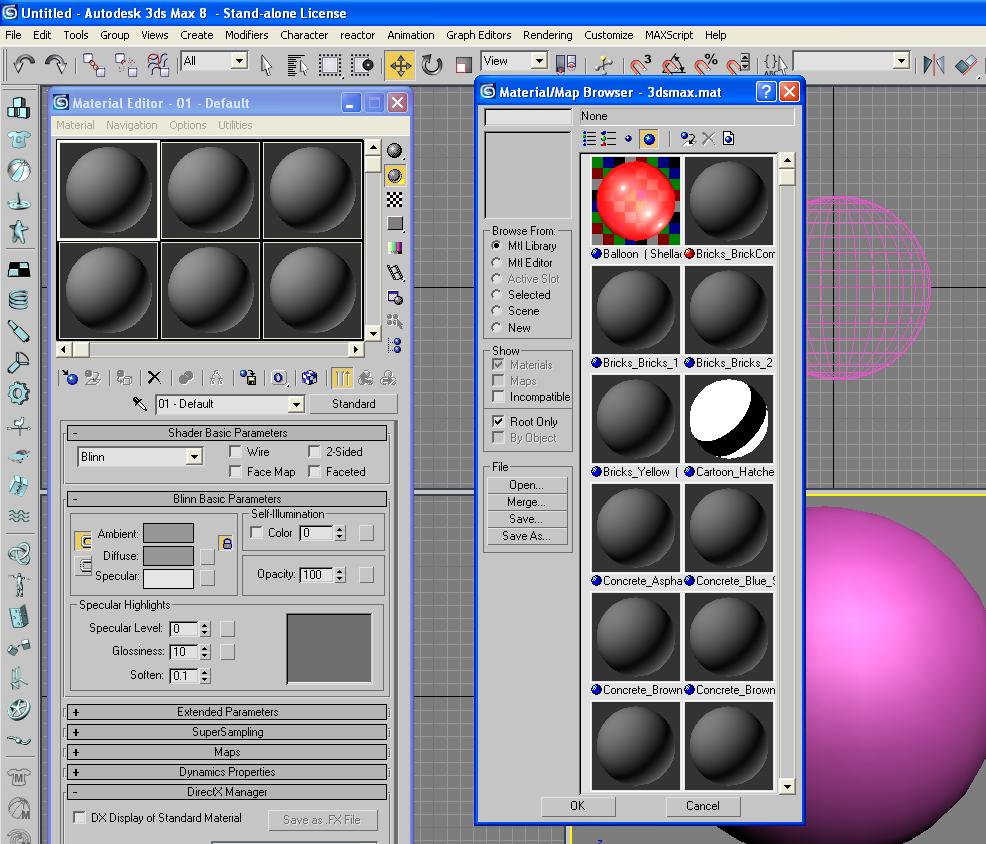This screenshot has height=844, width=986.
Task: Click the Undo arrow in main toolbar
Action: point(25,64)
